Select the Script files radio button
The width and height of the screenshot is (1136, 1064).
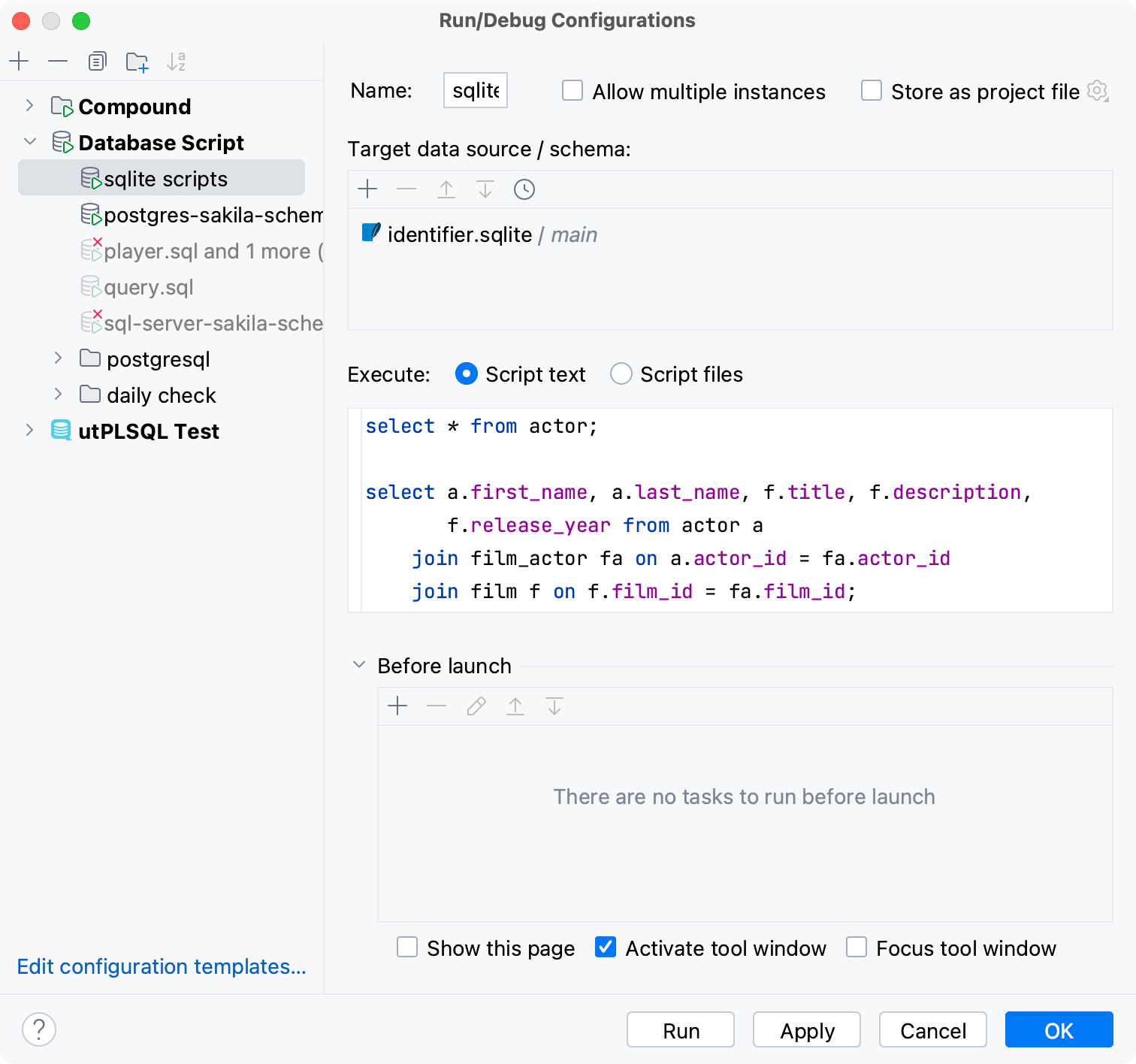[x=621, y=373]
